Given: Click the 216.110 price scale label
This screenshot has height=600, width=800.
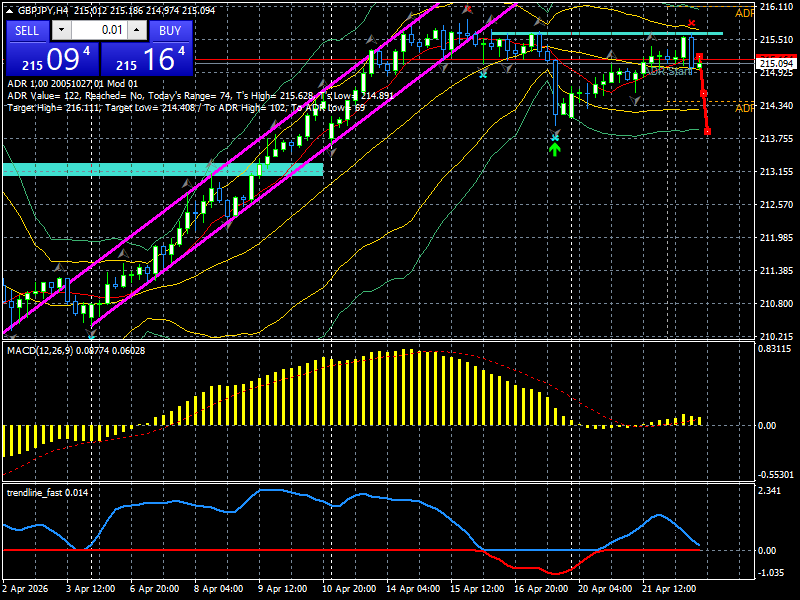Looking at the screenshot, I should [777, 7].
